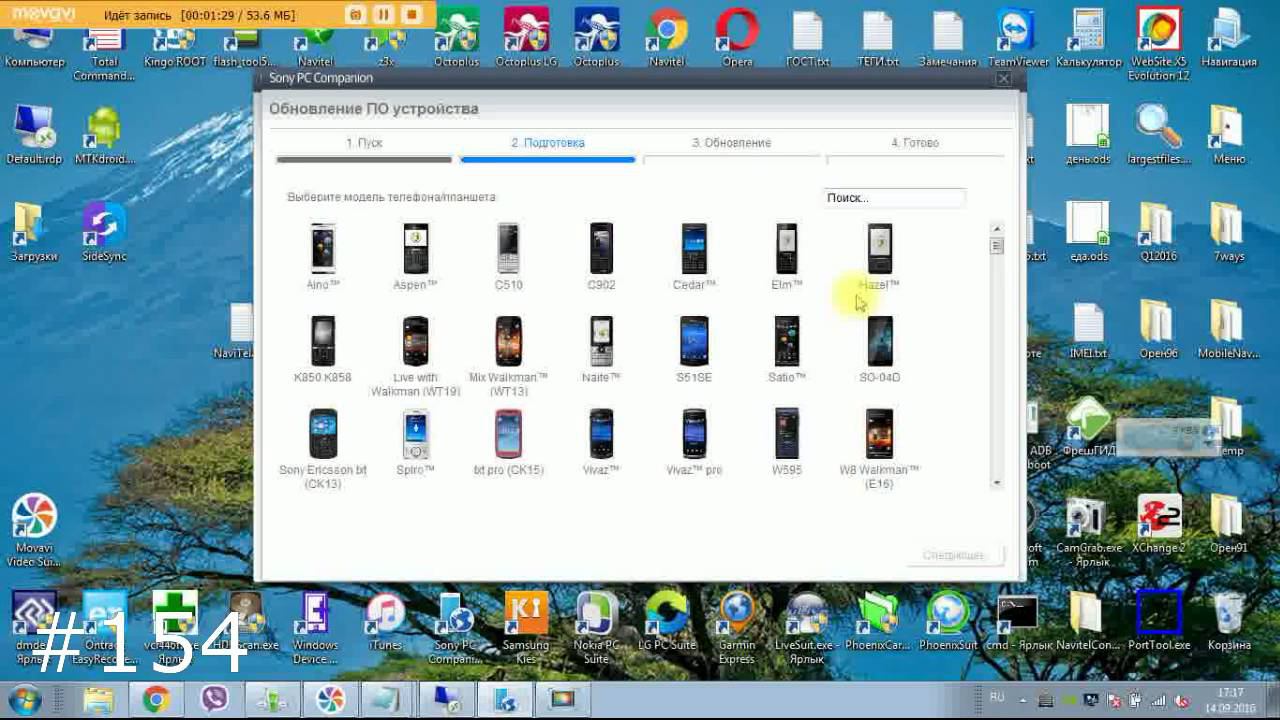The height and width of the screenshot is (720, 1280).
Task: Choose the C510 phone thumbnail
Action: [508, 257]
